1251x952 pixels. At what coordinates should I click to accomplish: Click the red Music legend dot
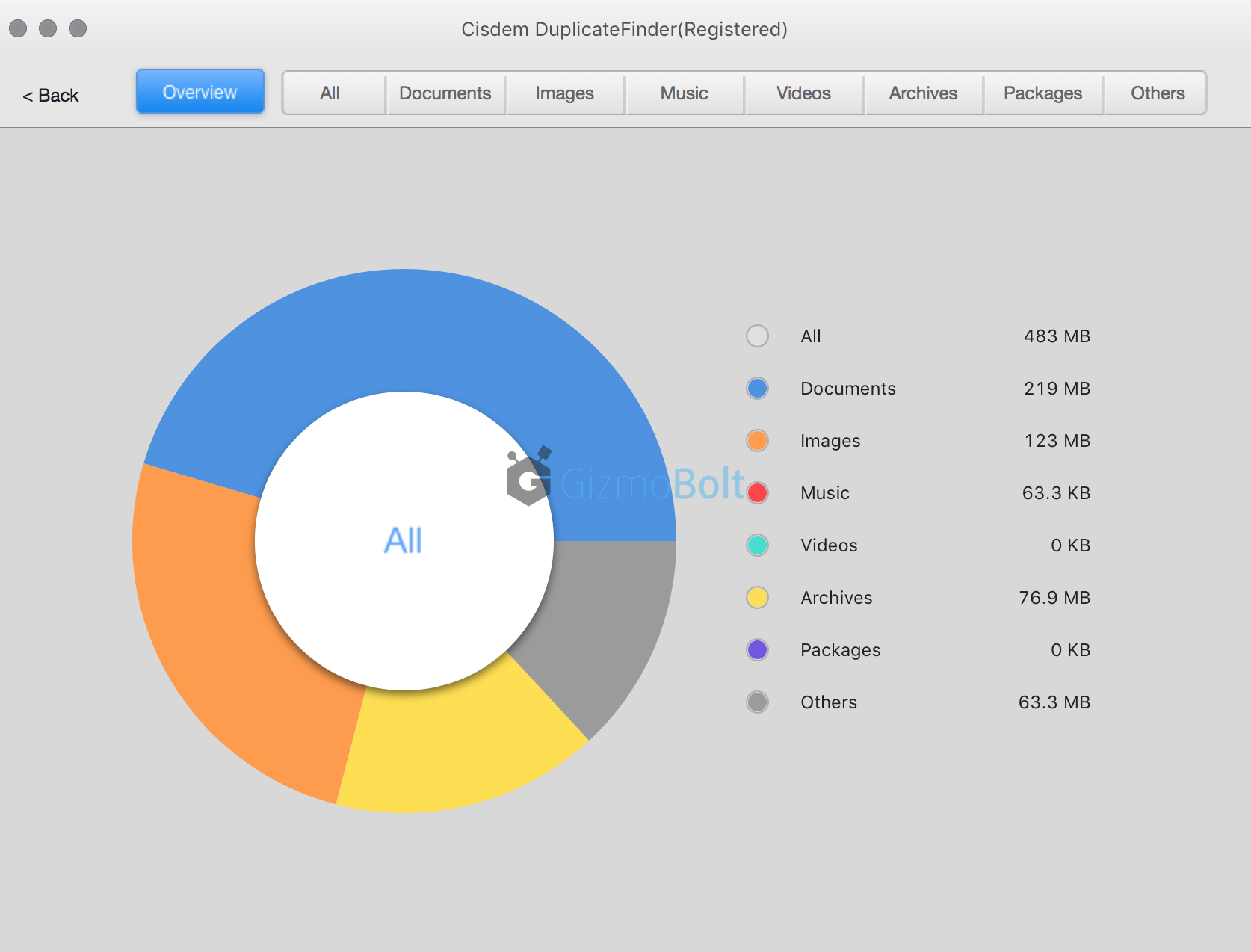[758, 493]
